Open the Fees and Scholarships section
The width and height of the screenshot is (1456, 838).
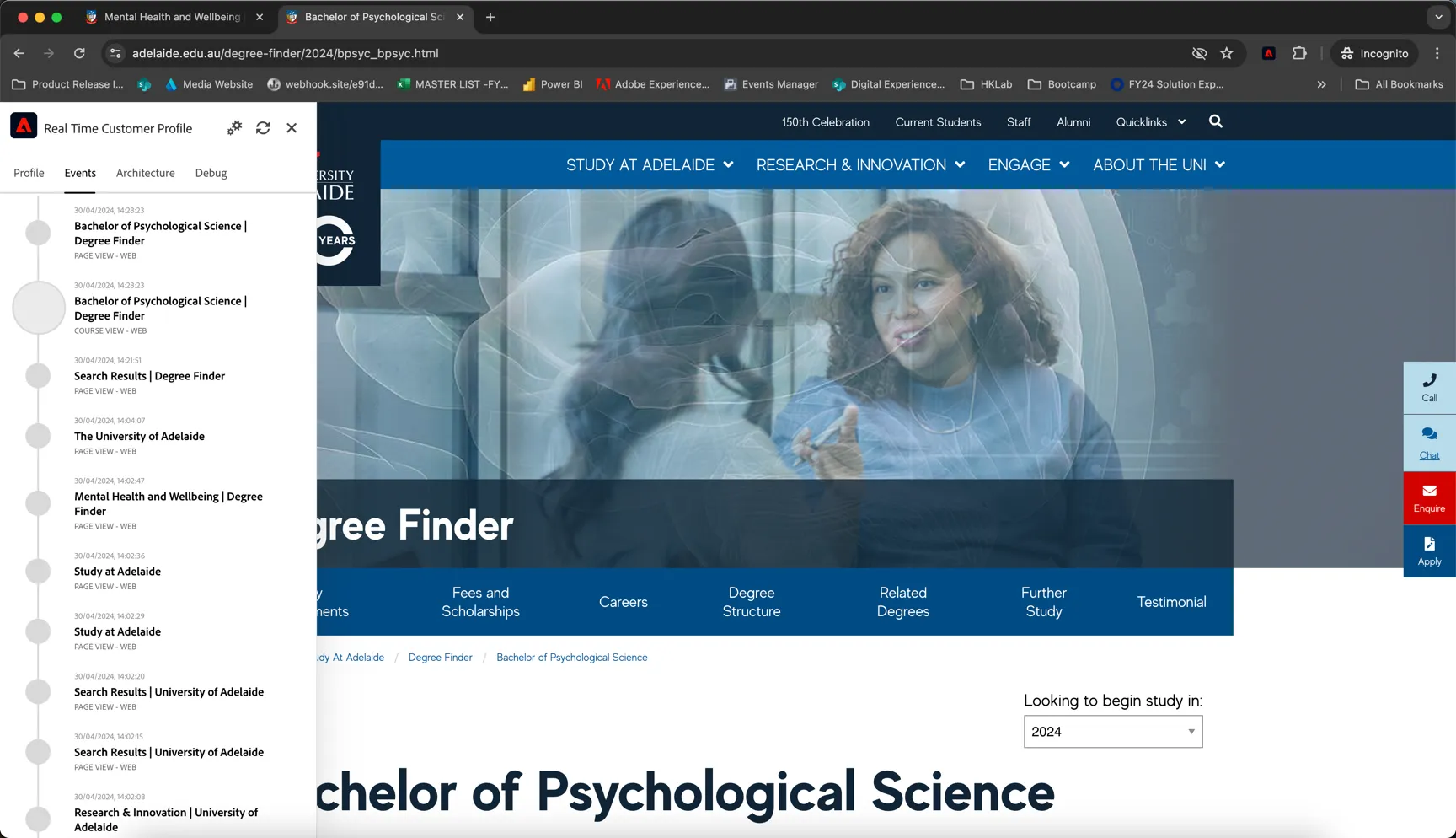(480, 602)
